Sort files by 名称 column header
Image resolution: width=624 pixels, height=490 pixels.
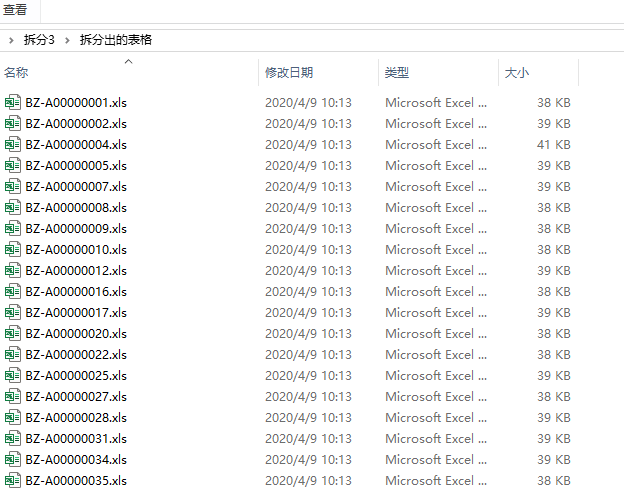tap(17, 73)
